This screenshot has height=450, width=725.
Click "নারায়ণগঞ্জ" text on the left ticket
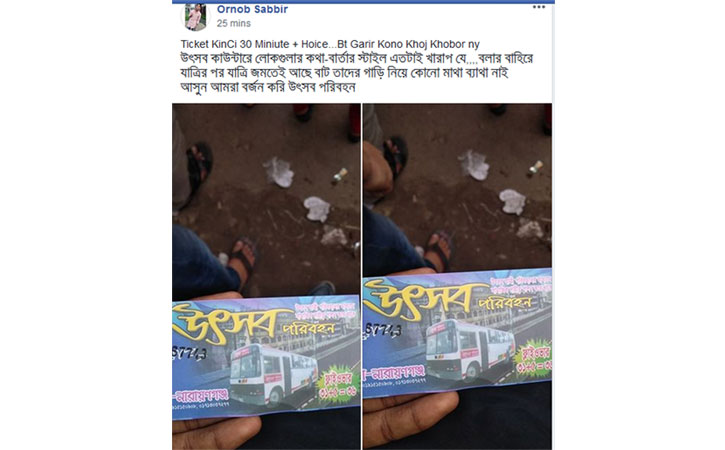point(201,396)
